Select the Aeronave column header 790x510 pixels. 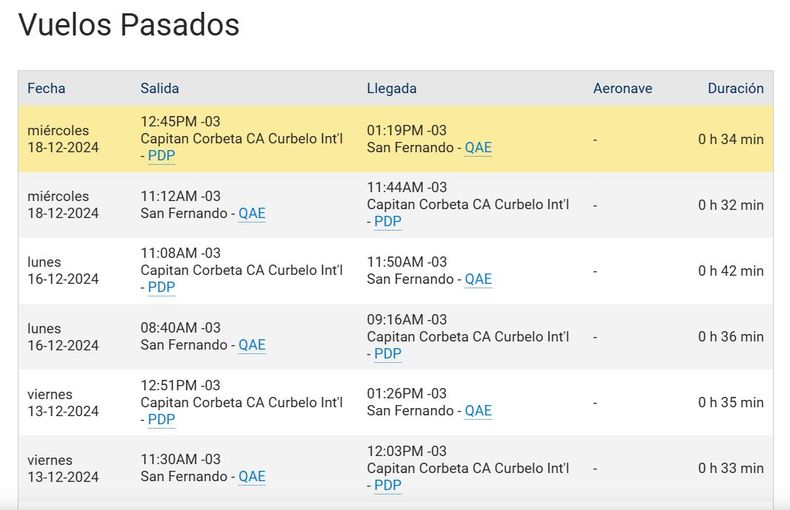(622, 88)
